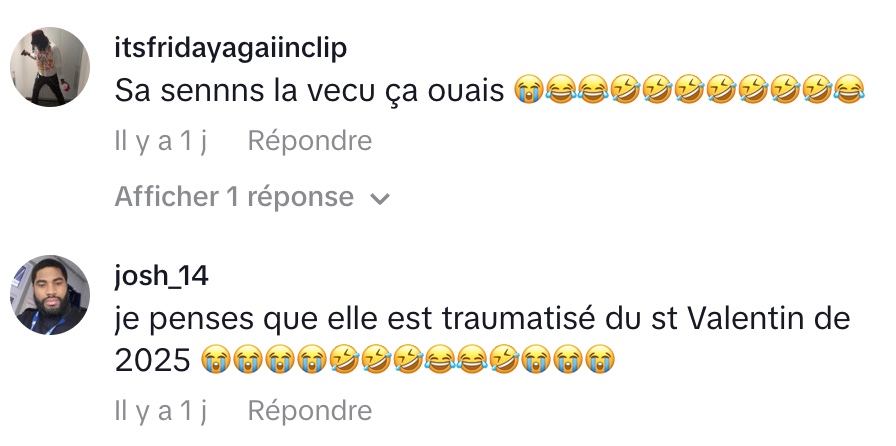Click the chevron next to Afficher 1 réponse

380,198
